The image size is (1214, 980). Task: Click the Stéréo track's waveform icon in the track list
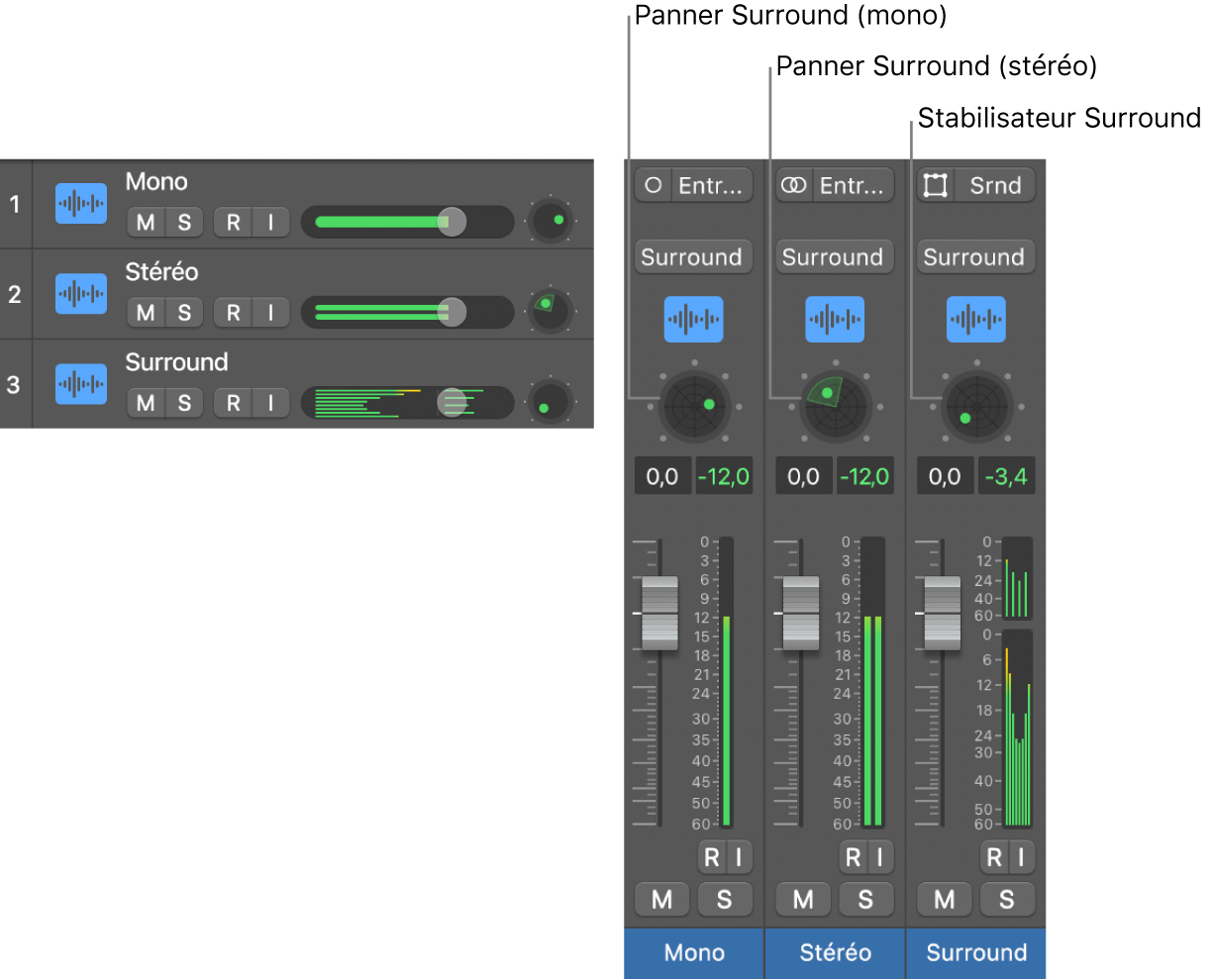pos(80,293)
